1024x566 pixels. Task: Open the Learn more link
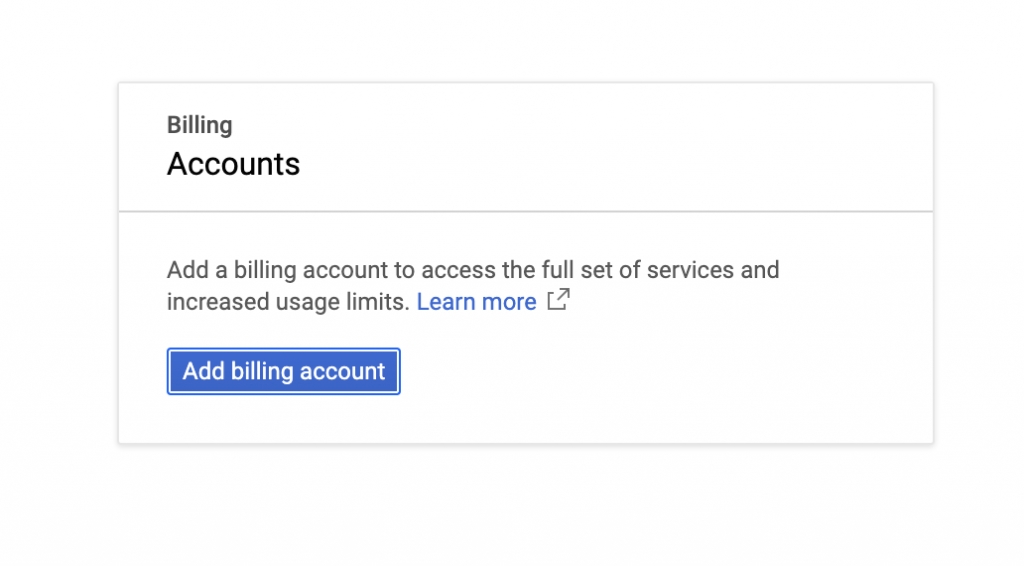476,302
